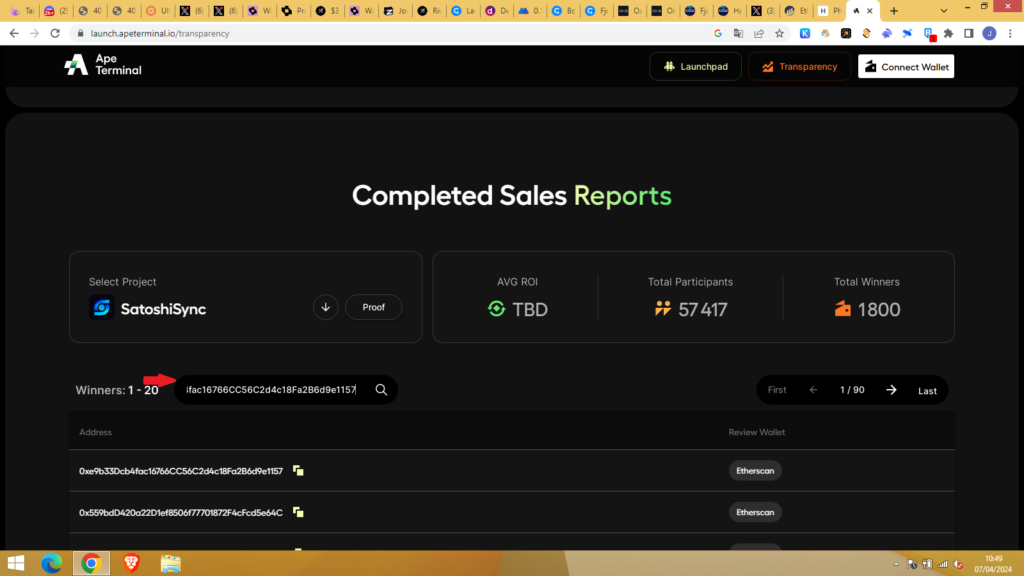
Task: Switch to the tab labeled Et
Action: 796,10
